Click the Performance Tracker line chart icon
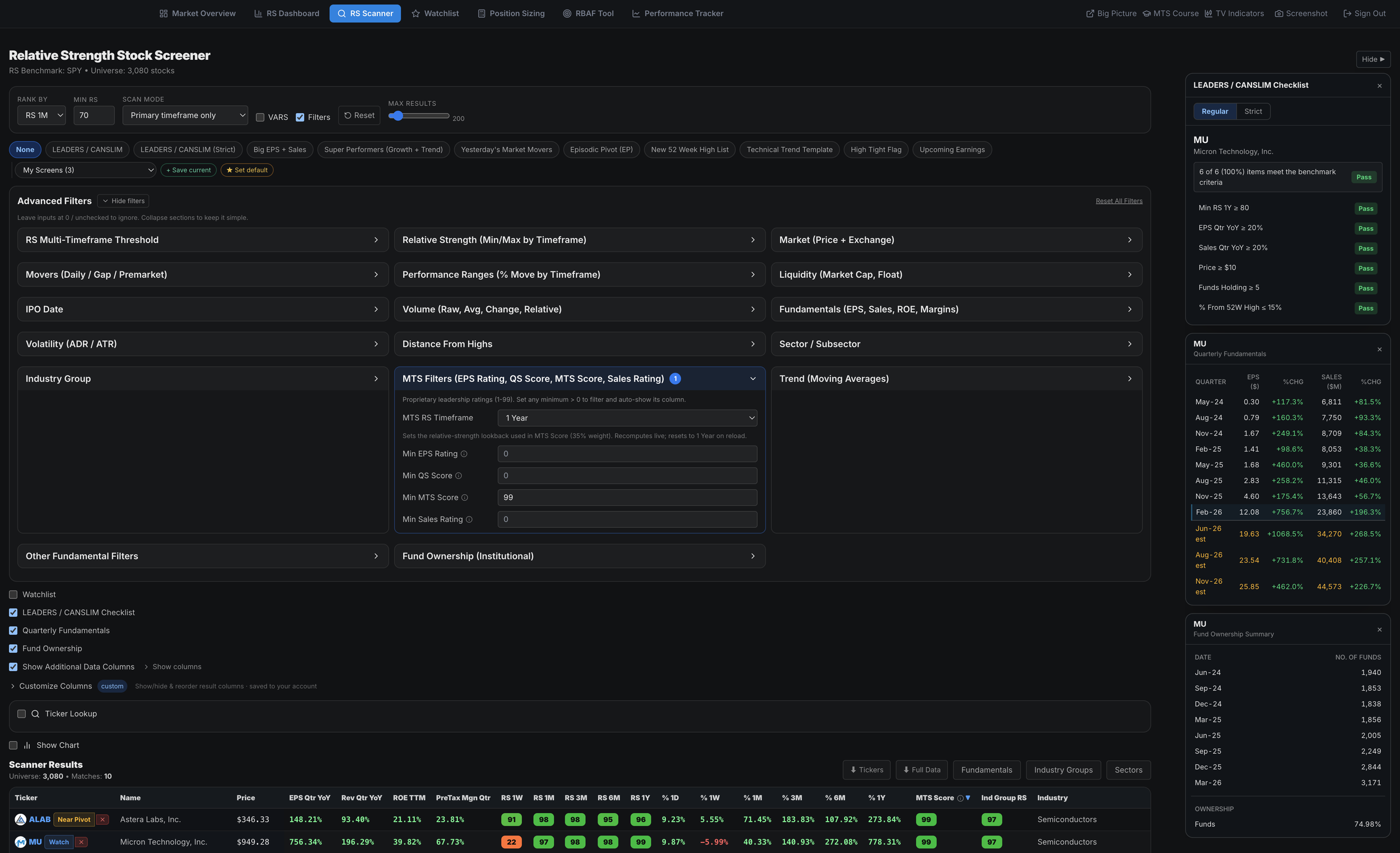The width and height of the screenshot is (1400, 853). pyautogui.click(x=636, y=13)
